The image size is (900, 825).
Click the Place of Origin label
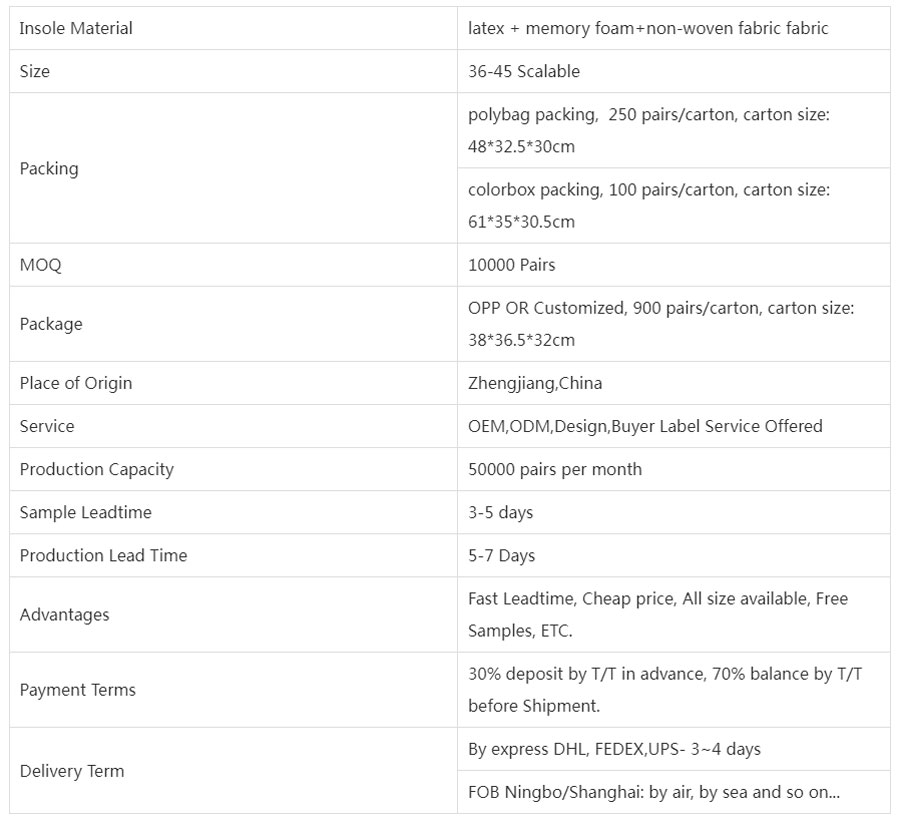coord(76,383)
